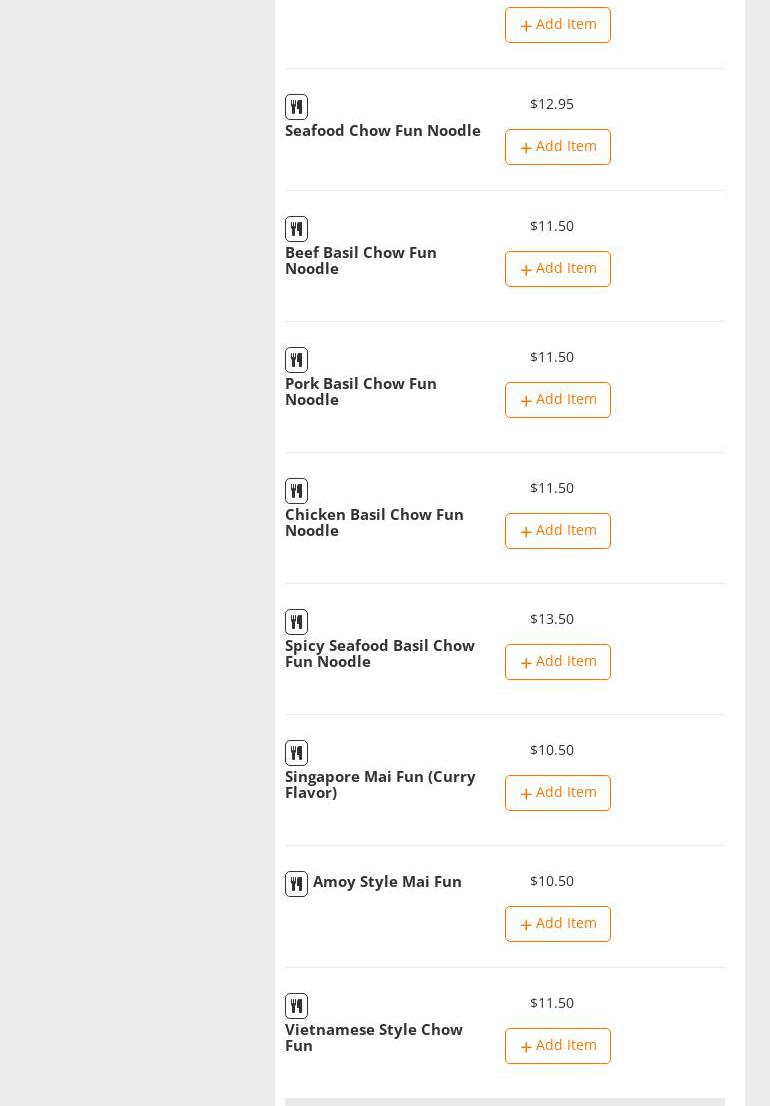Image resolution: width=770 pixels, height=1106 pixels.
Task: Open the Seafood Chow Fun Noodle item title
Action: pos(382,131)
